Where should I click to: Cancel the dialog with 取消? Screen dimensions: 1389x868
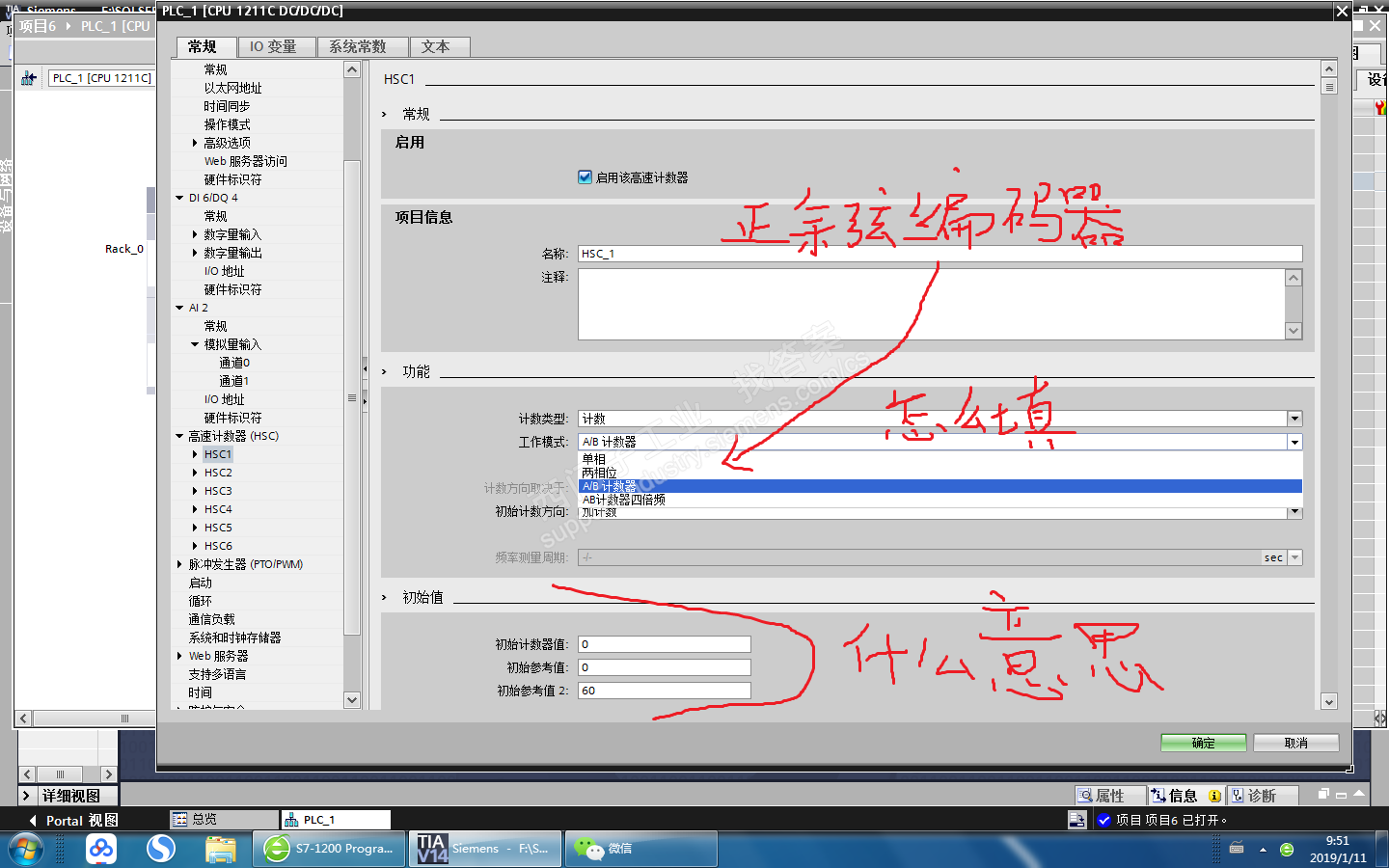click(1295, 743)
